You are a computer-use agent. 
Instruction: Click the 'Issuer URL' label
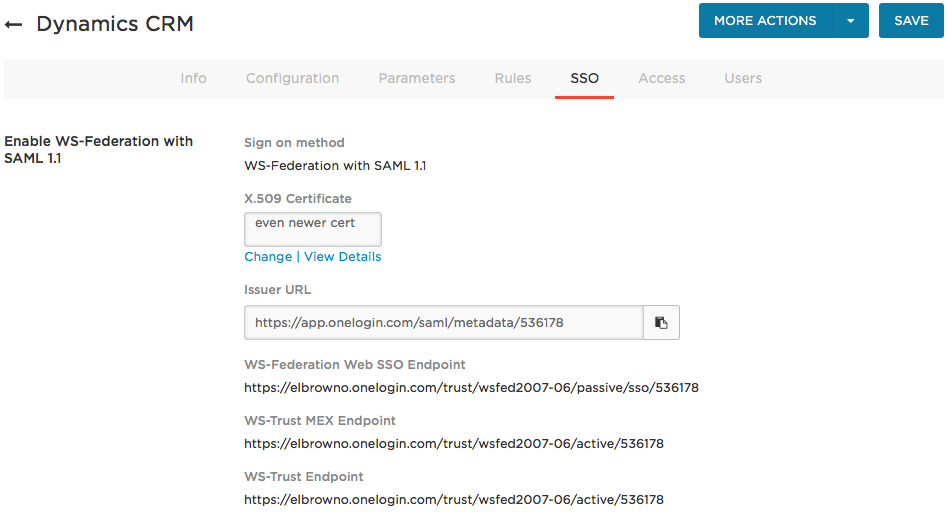277,290
